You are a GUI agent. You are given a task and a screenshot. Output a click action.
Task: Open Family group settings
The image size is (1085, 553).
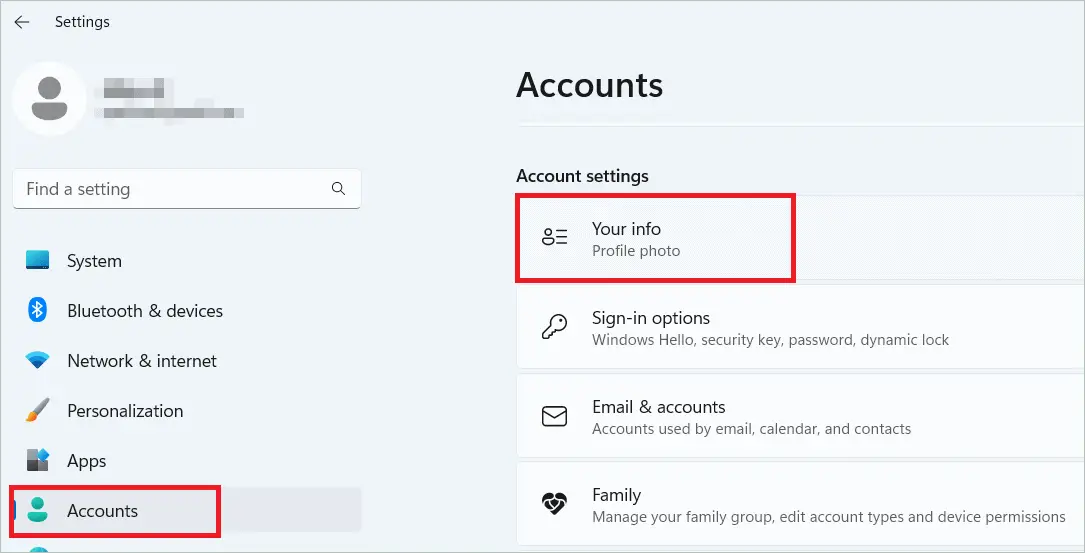click(801, 505)
